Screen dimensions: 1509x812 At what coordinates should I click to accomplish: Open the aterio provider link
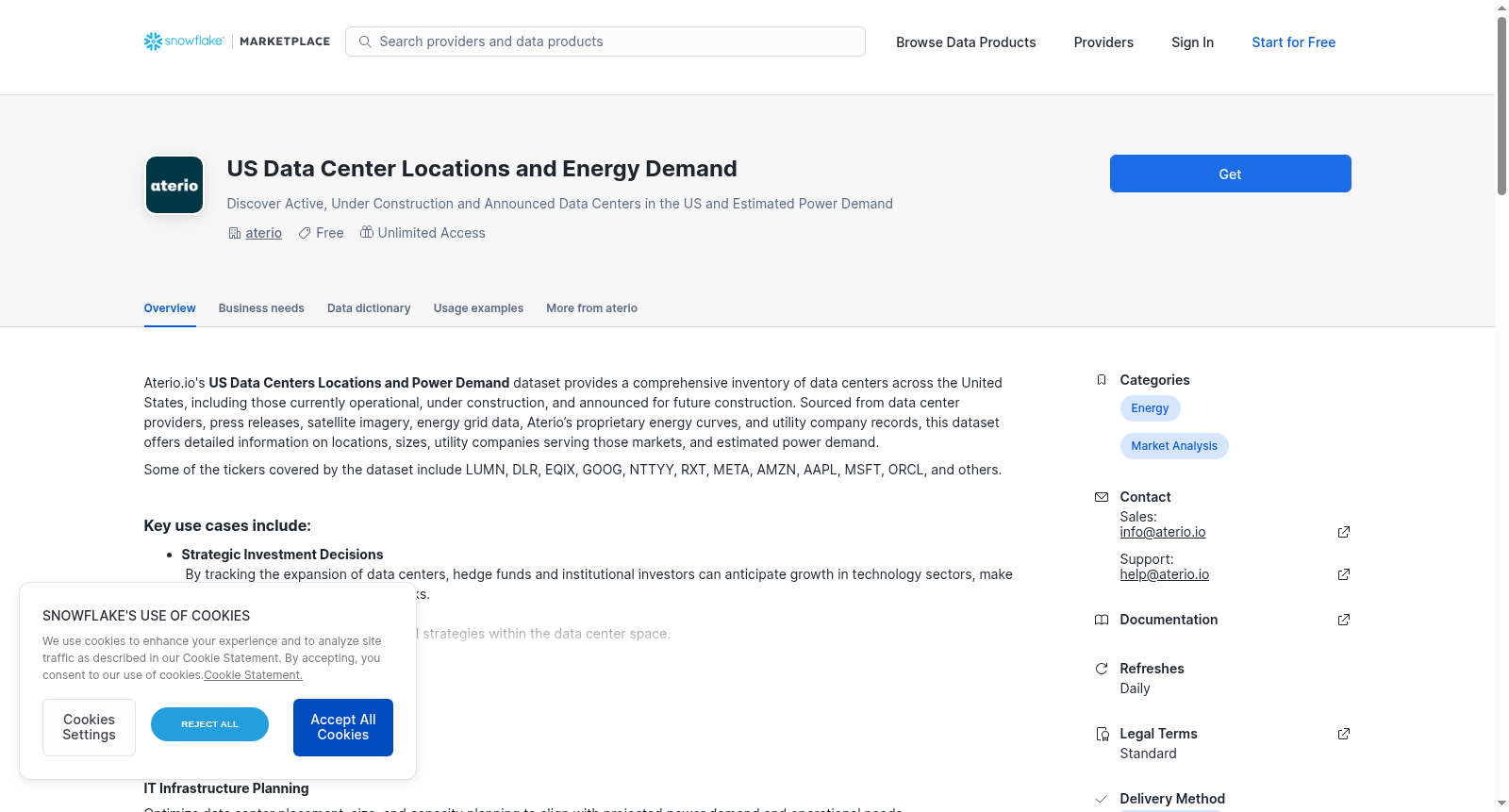click(263, 233)
